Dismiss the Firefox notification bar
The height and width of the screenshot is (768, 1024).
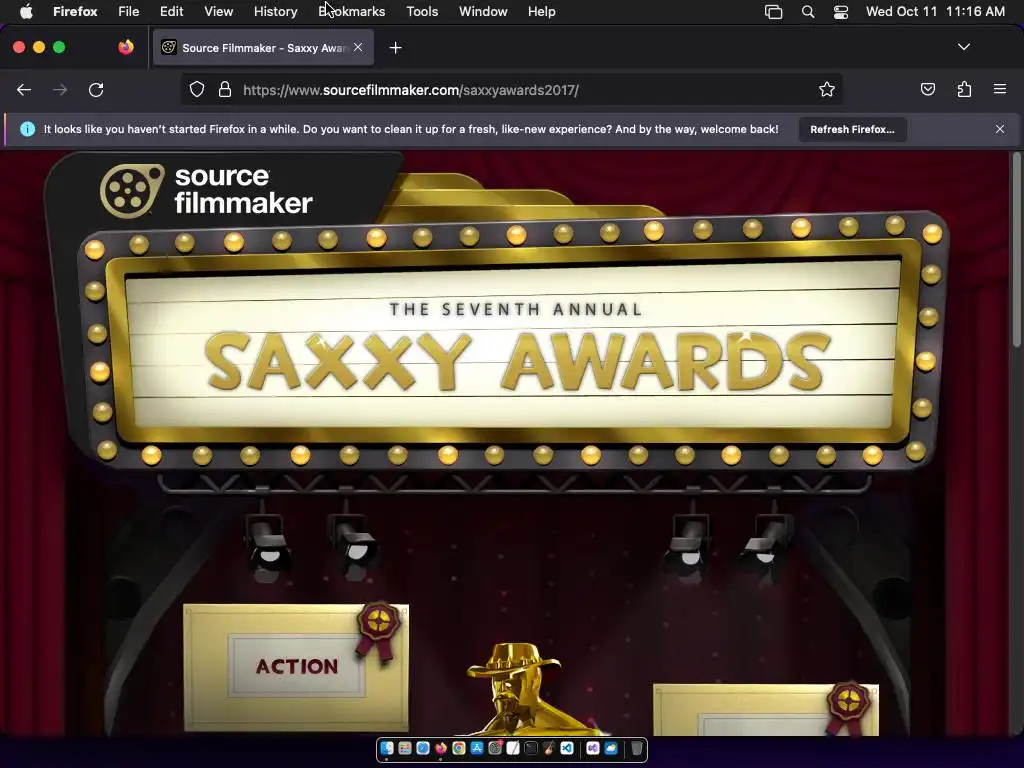click(1000, 129)
